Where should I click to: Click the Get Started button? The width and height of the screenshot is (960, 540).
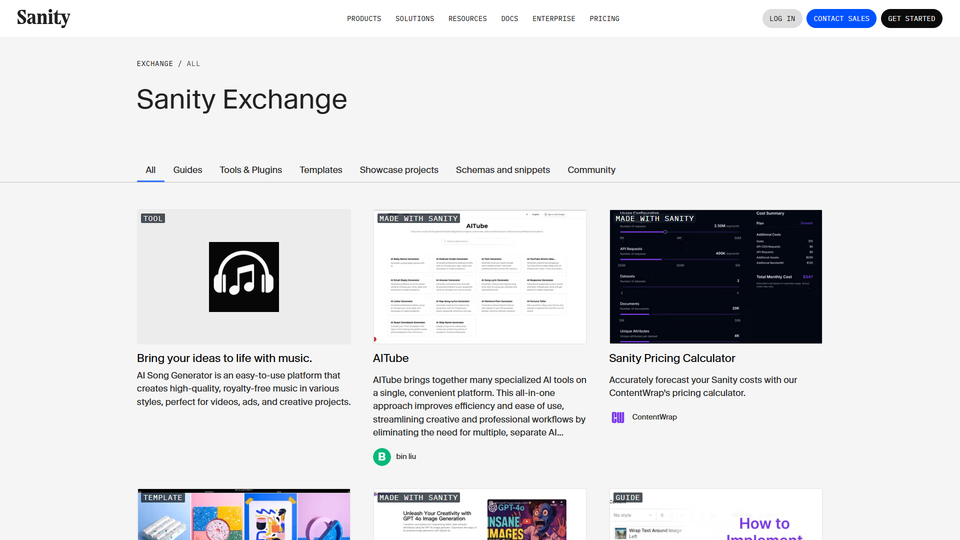point(911,18)
